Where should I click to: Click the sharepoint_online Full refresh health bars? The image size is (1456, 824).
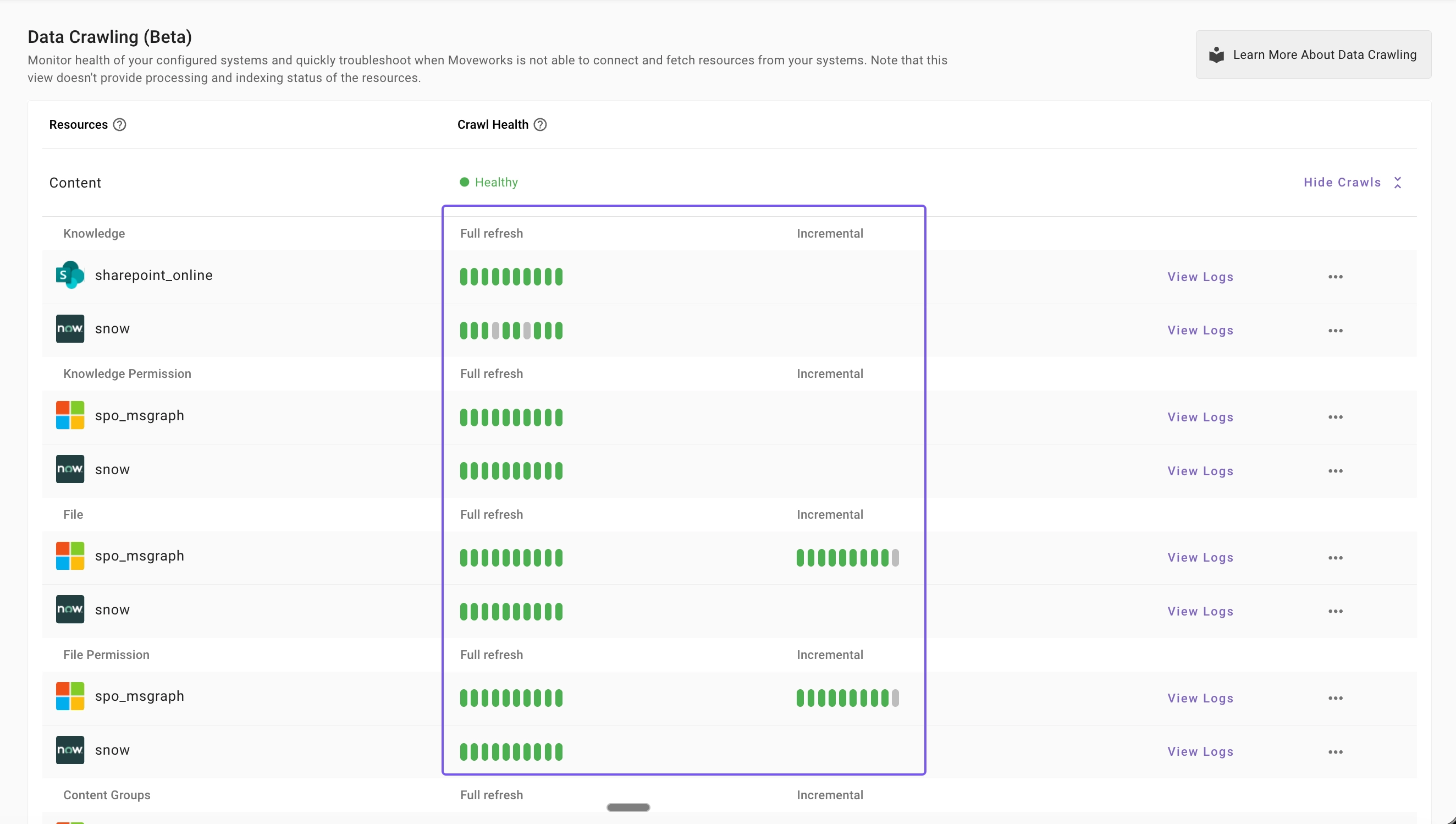(x=511, y=277)
